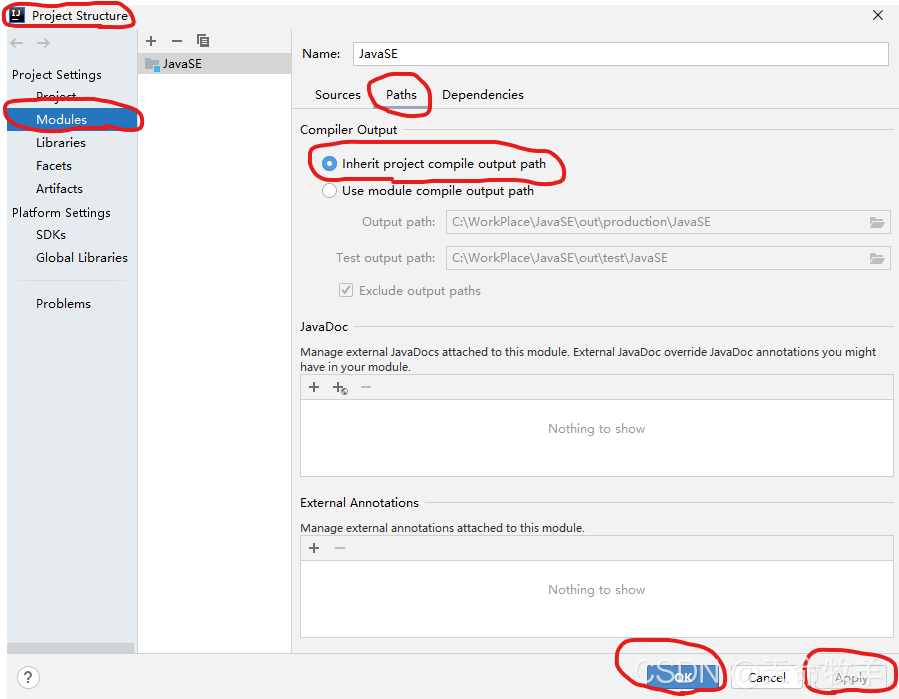899x699 pixels.
Task: Browse folder for Output path
Action: [x=877, y=222]
